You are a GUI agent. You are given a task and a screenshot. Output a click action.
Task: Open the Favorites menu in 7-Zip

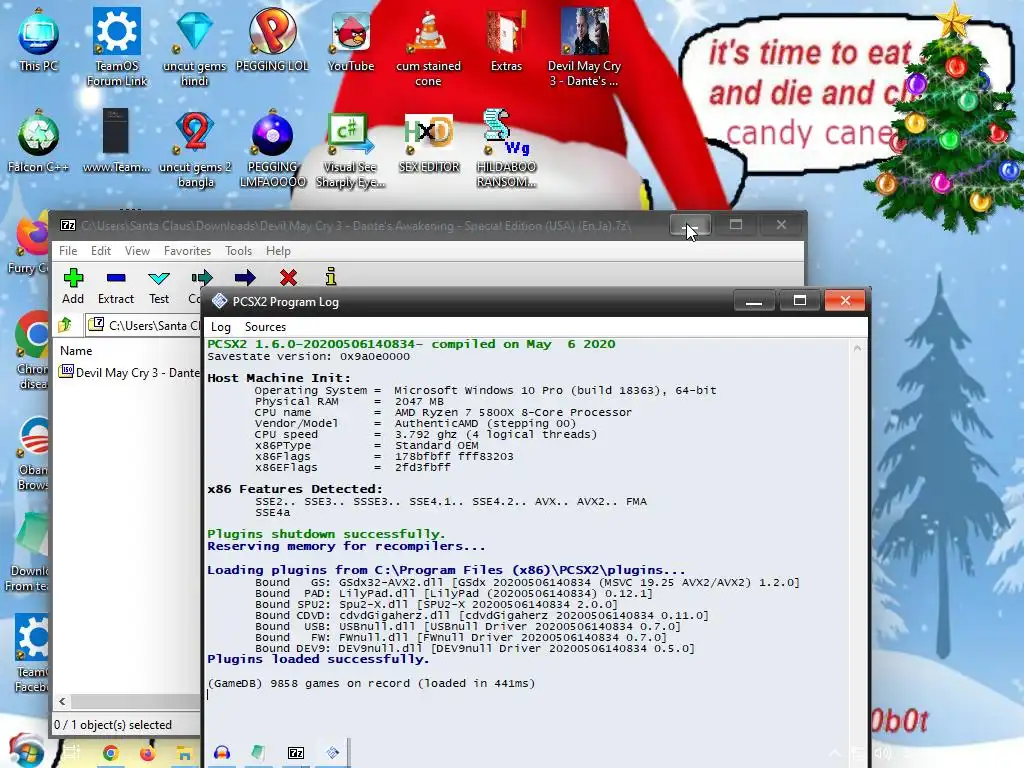tap(187, 251)
